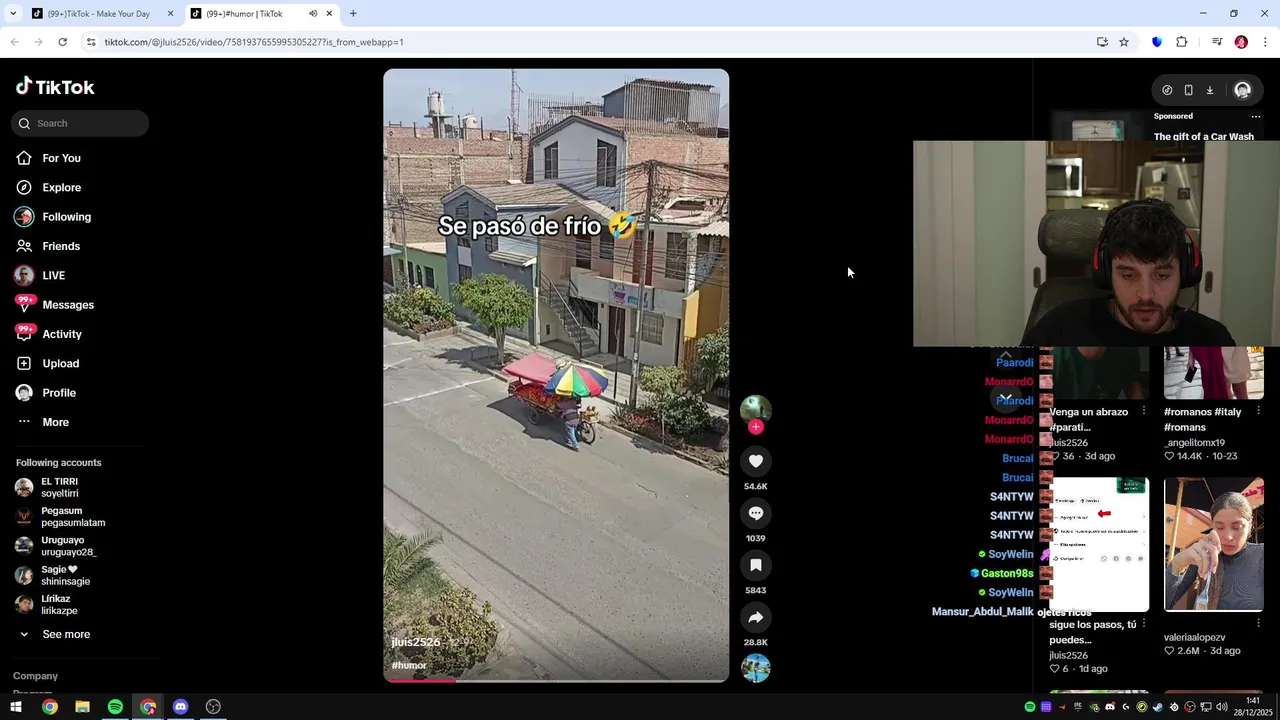Open Chrome three-dot menu
Image resolution: width=1280 pixels, height=720 pixels.
tap(1266, 42)
